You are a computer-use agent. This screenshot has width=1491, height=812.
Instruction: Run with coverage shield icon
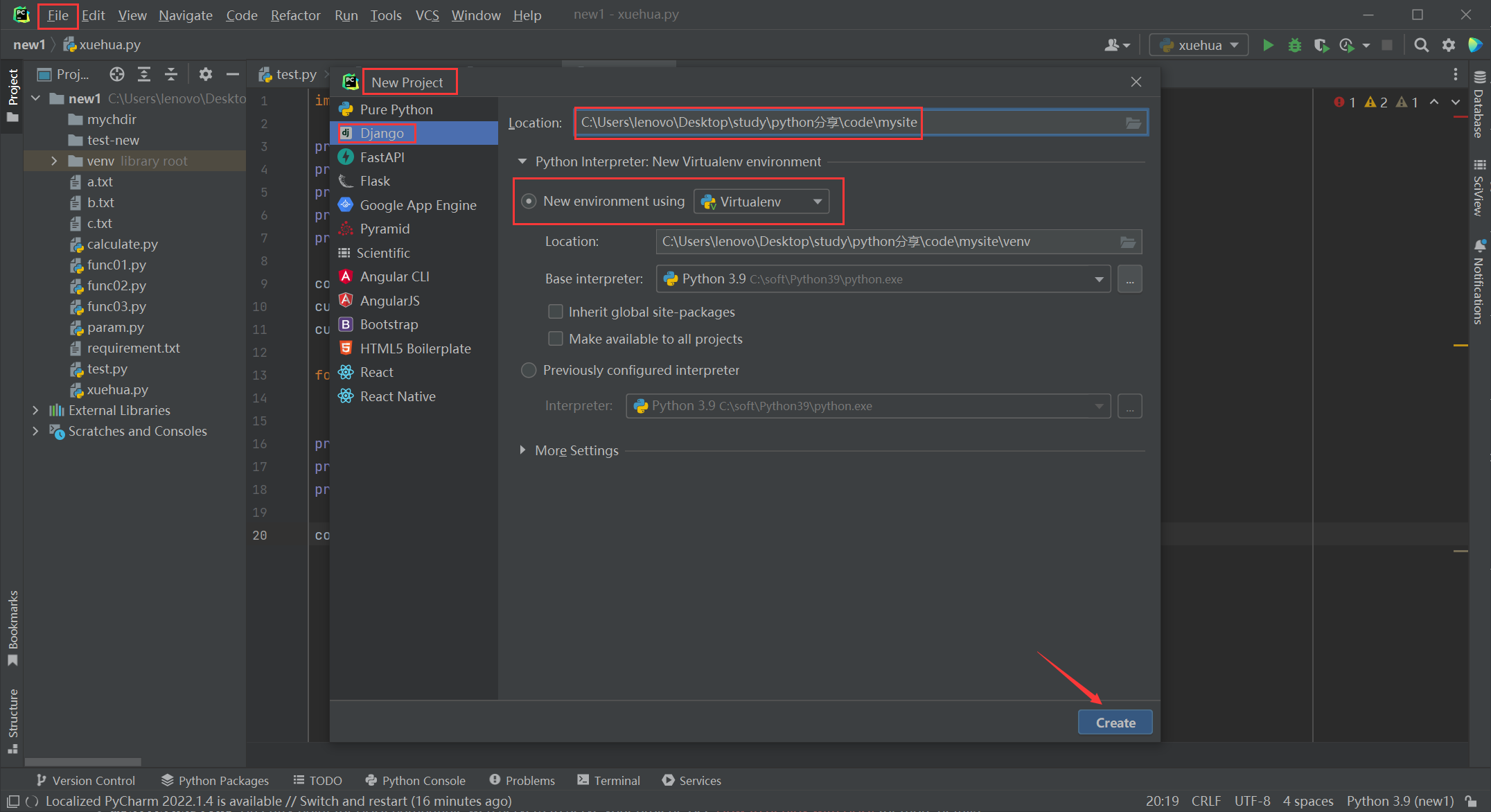coord(1321,45)
